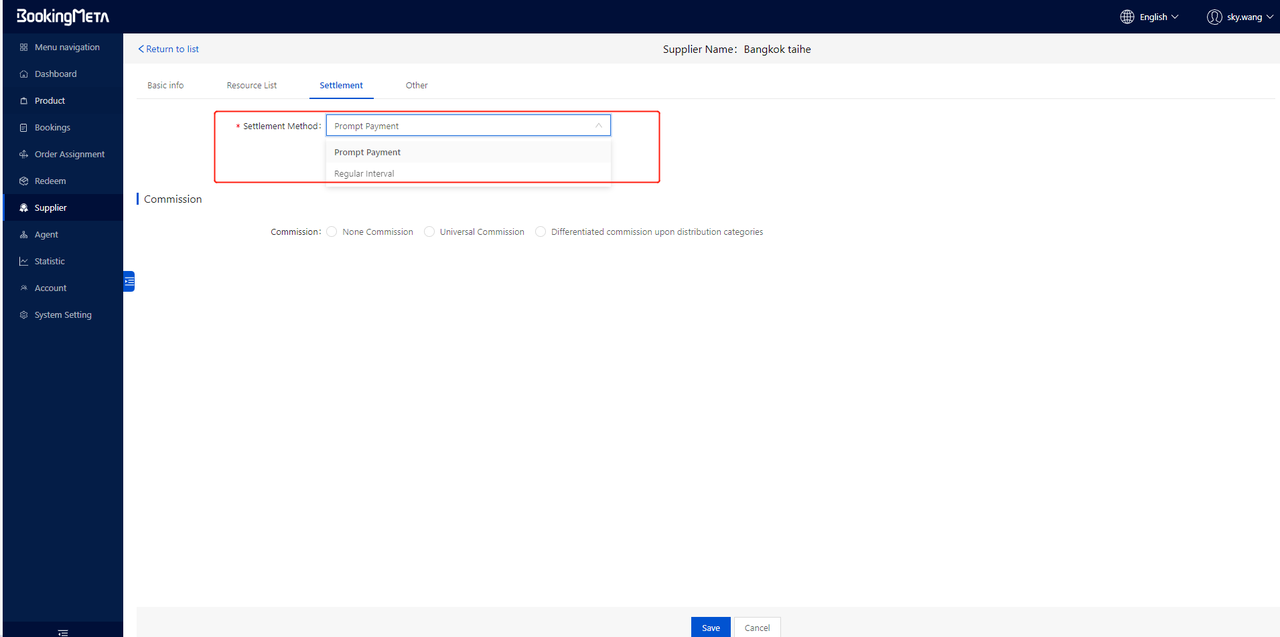This screenshot has width=1280, height=637.
Task: Click the blue sidebar collapse handle icon
Action: 129,282
